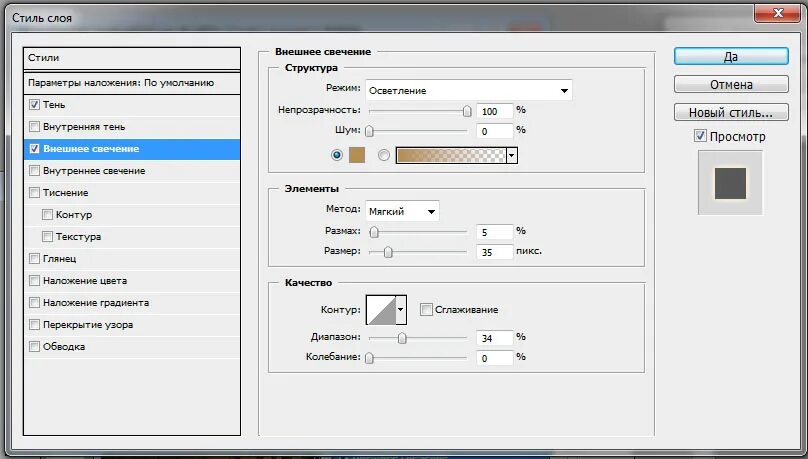Enable the Обводка checkbox
Image resolution: width=808 pixels, height=459 pixels.
pyautogui.click(x=35, y=347)
